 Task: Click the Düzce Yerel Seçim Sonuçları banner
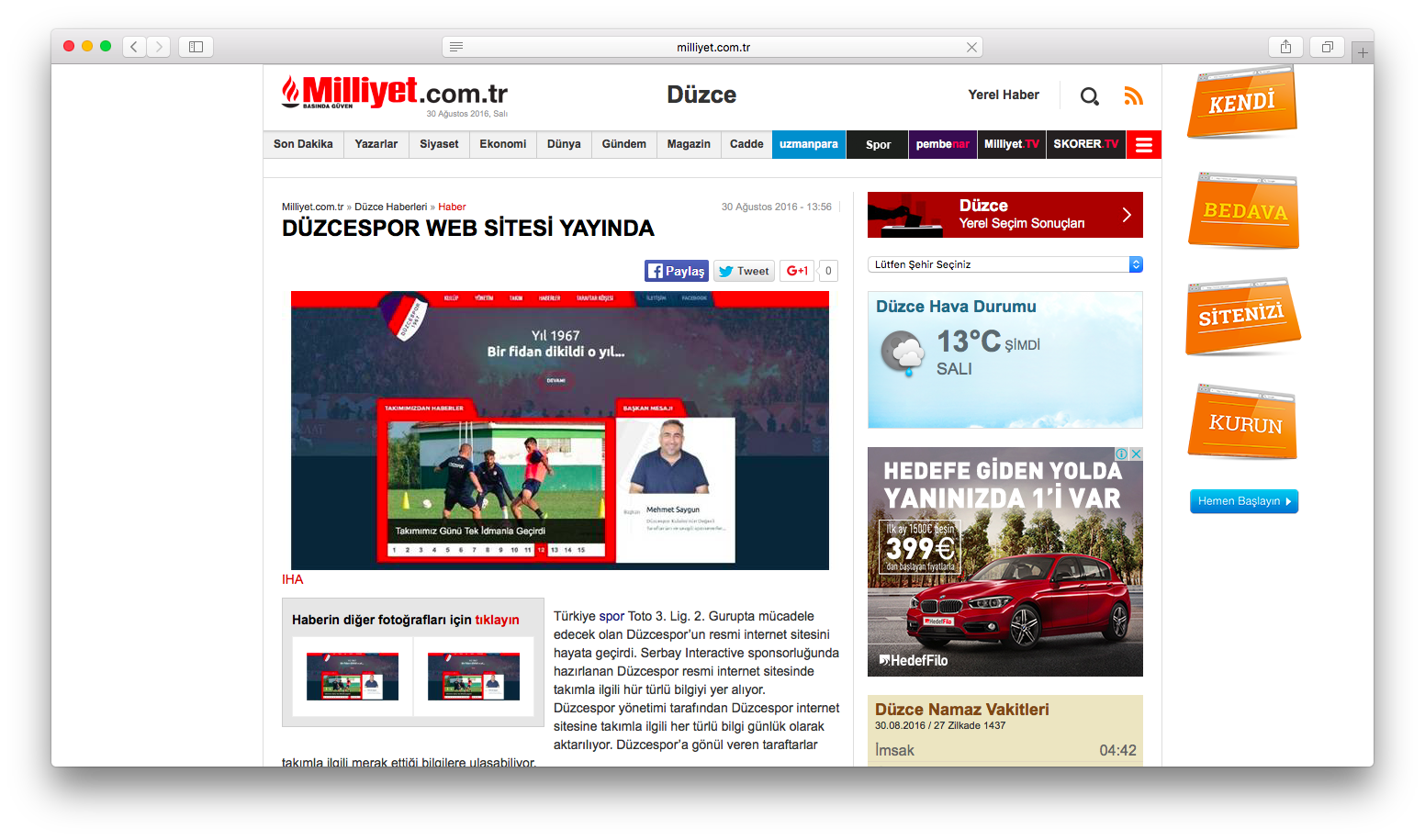(x=1005, y=215)
